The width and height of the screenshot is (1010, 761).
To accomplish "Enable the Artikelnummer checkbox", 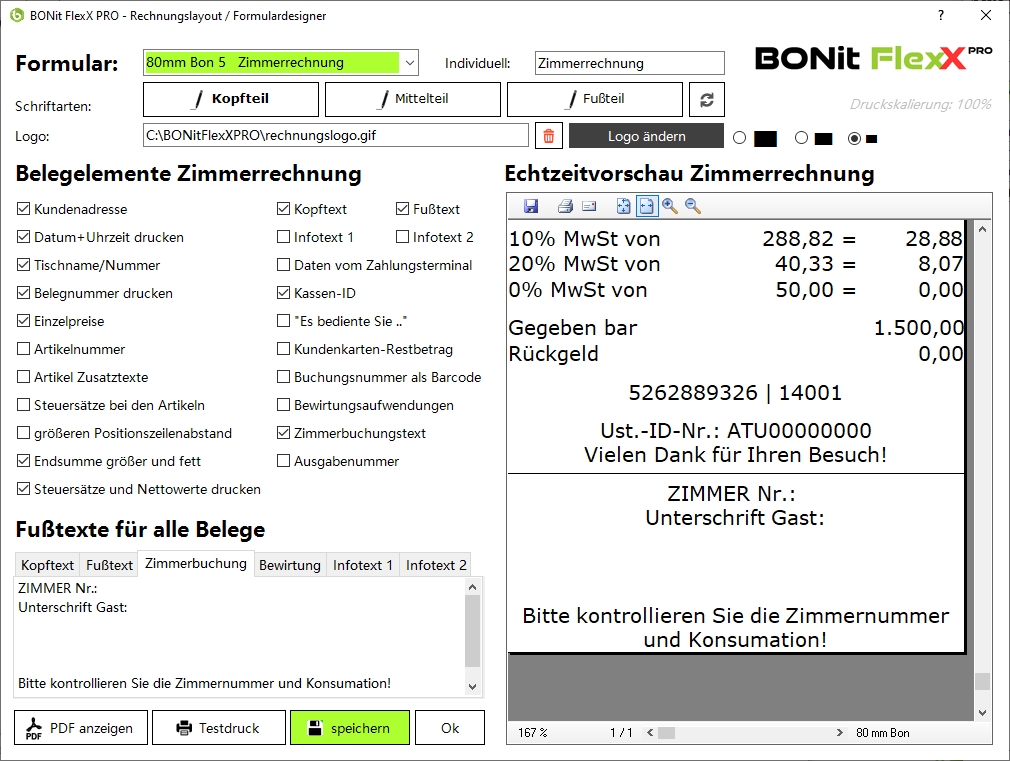I will [x=23, y=349].
